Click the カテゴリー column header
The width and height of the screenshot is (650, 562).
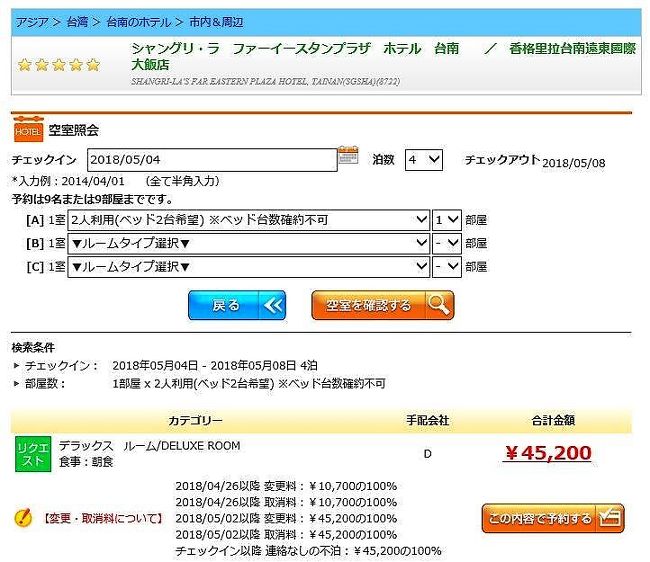195,421
